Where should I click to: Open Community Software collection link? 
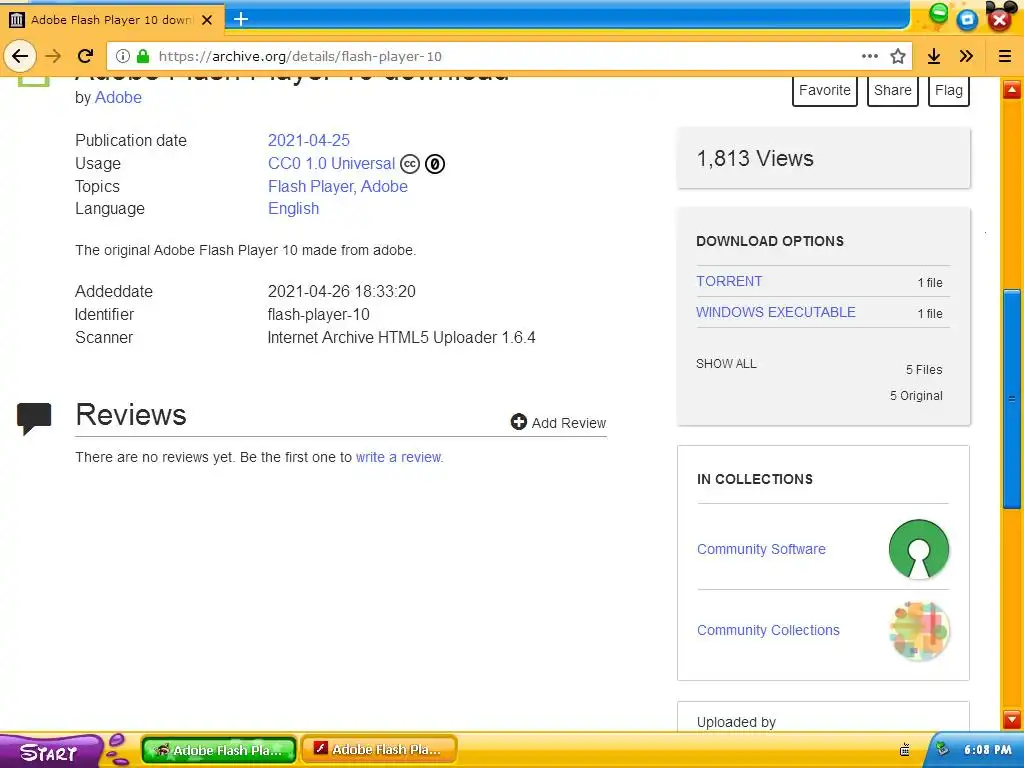pyautogui.click(x=761, y=549)
